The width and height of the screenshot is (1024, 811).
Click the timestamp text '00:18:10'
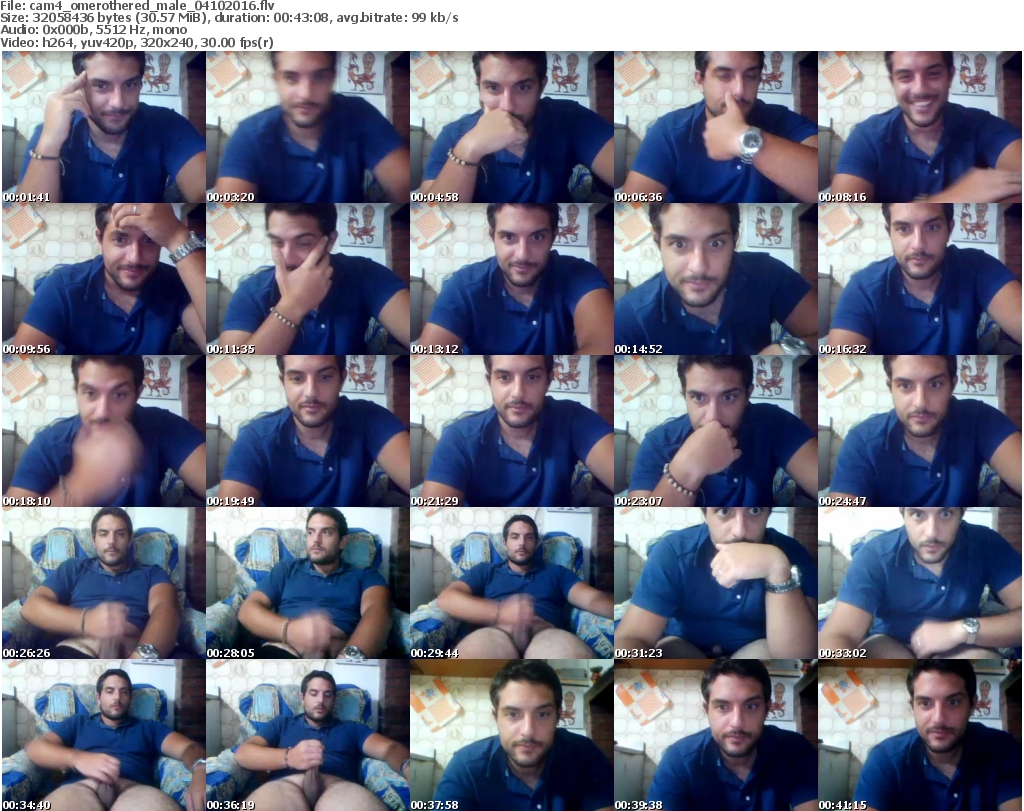pos(27,501)
